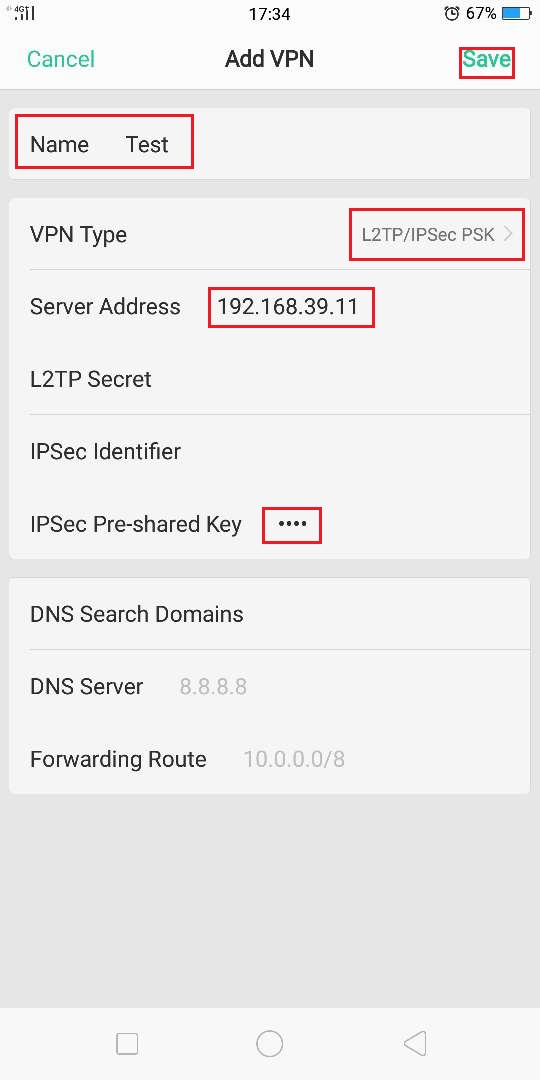Tap the 17:34 clock in status bar
This screenshot has height=1080, width=540.
269,14
